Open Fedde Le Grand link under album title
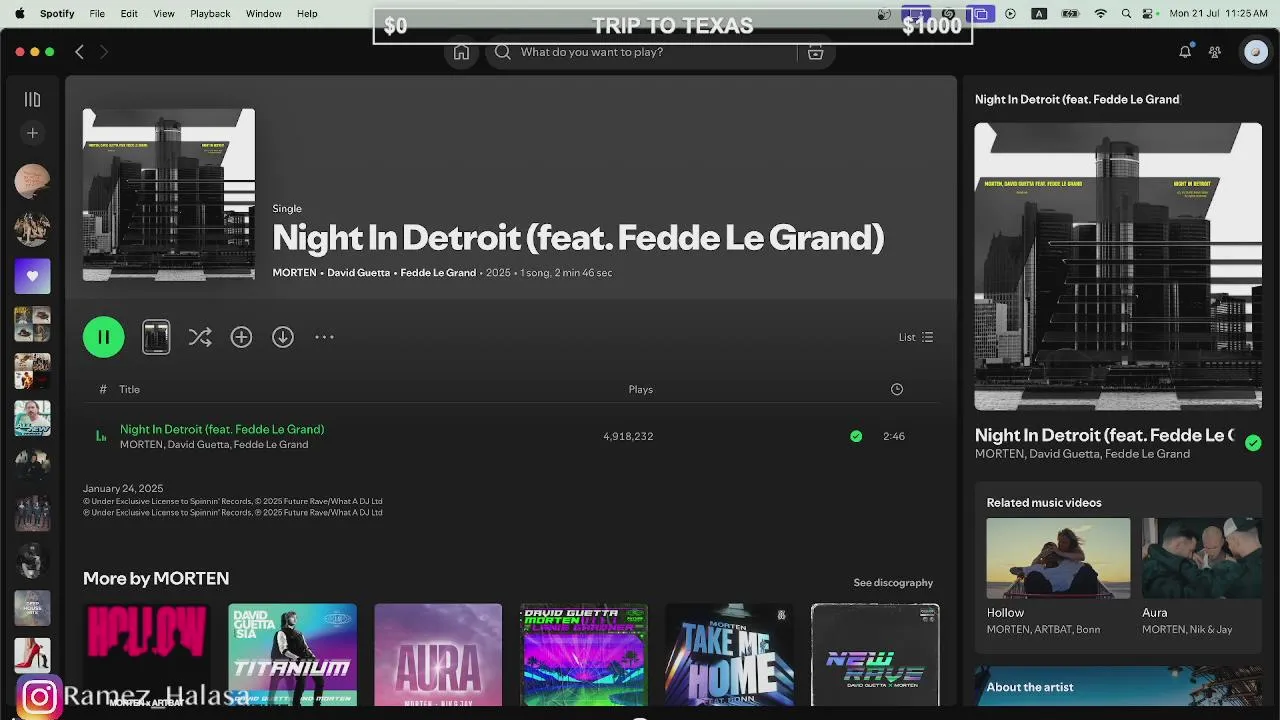Image resolution: width=1280 pixels, height=720 pixels. click(x=438, y=273)
